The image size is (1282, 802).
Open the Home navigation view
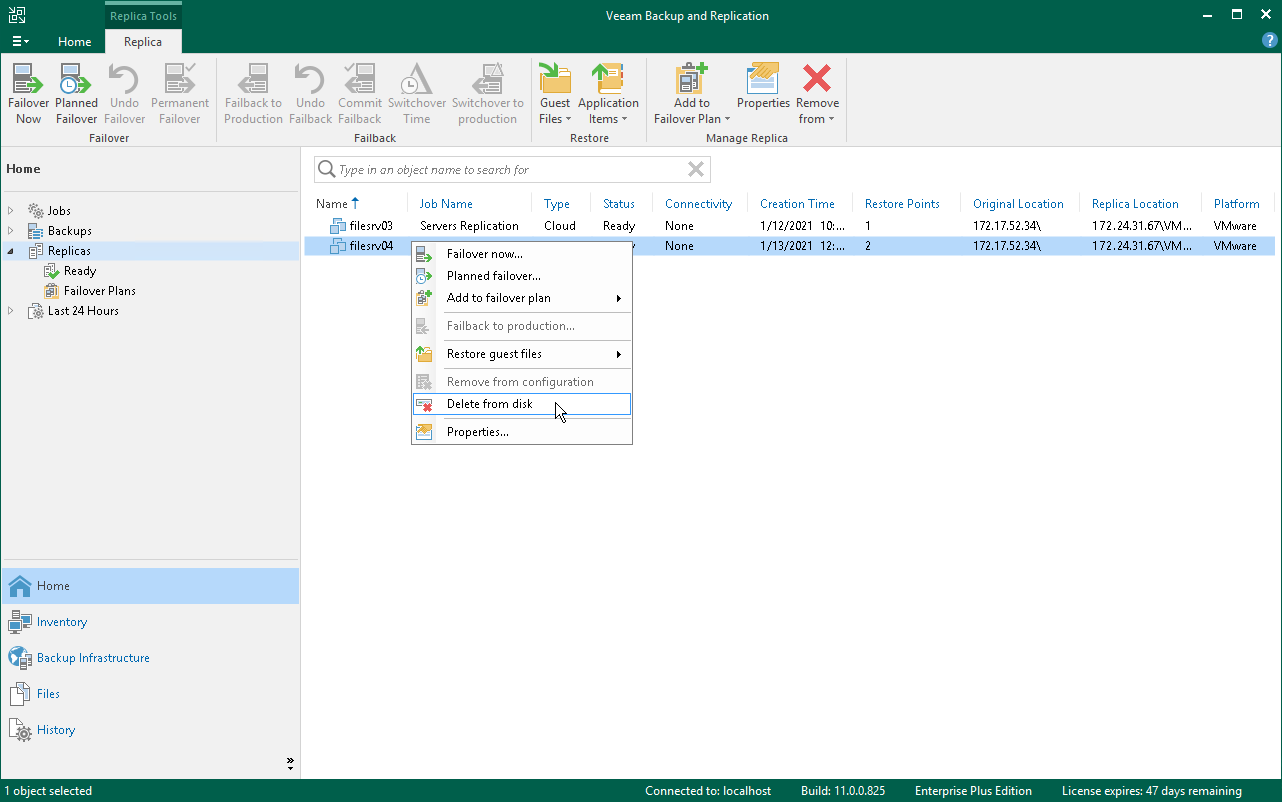[150, 586]
